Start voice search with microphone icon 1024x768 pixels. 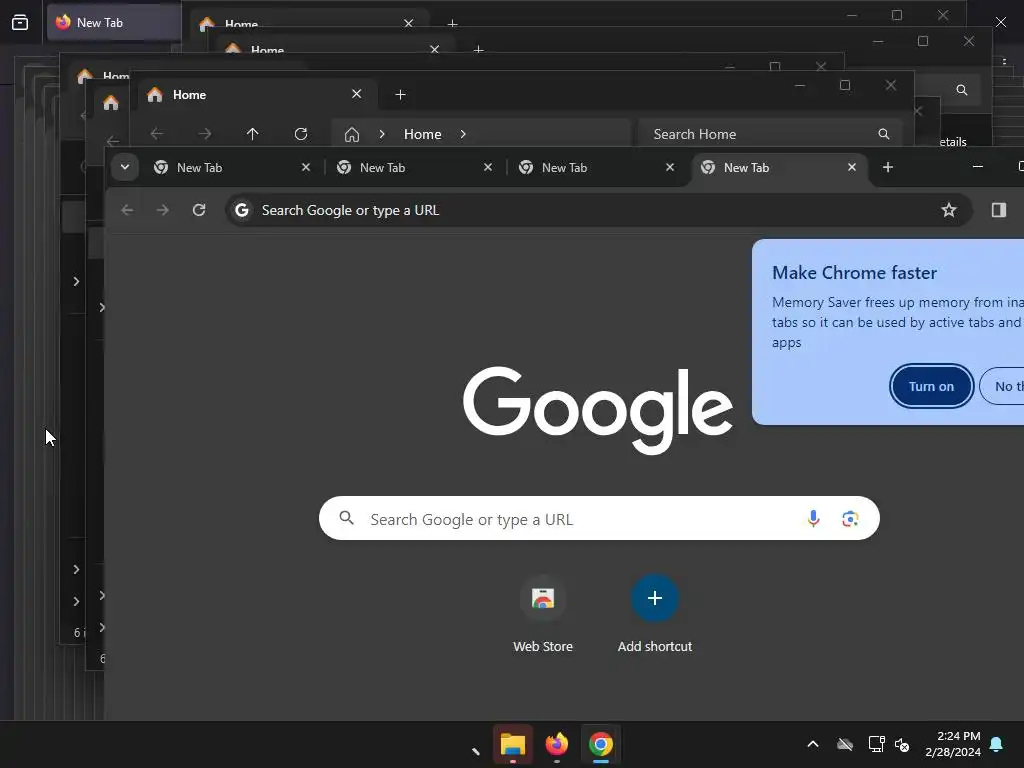tap(813, 519)
